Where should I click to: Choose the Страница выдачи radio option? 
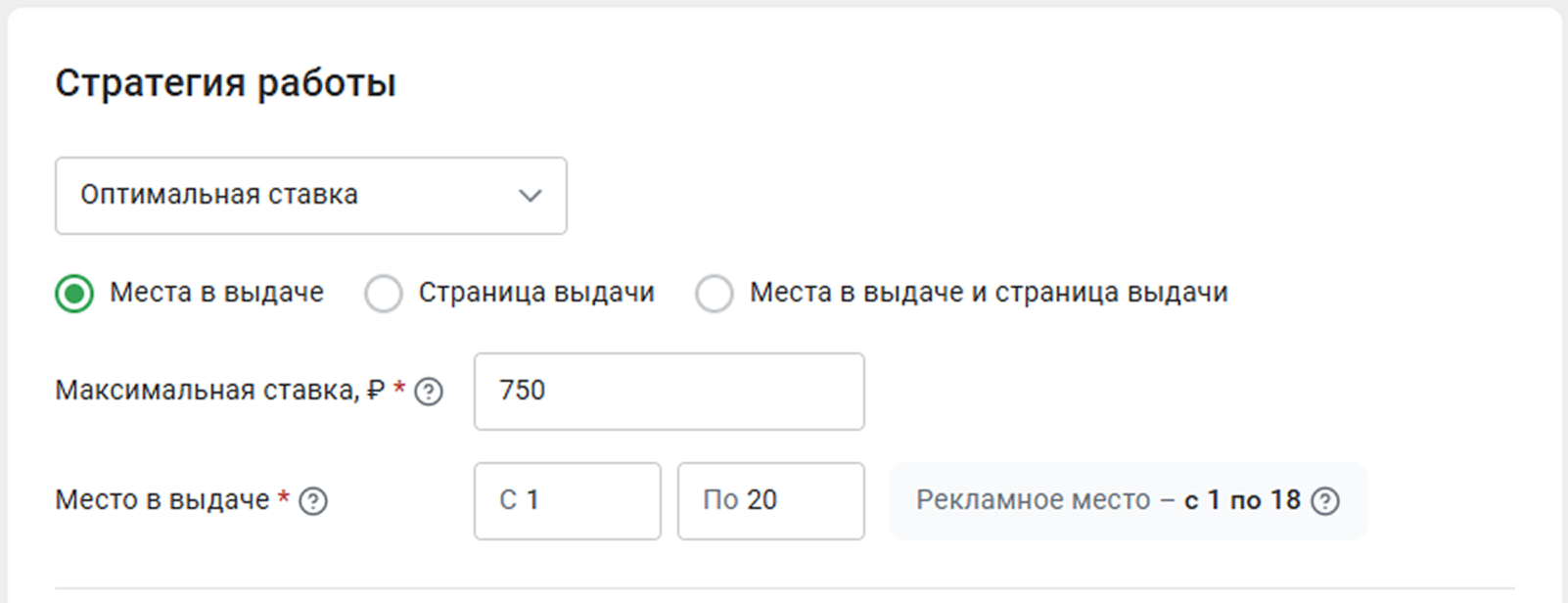pos(384,294)
